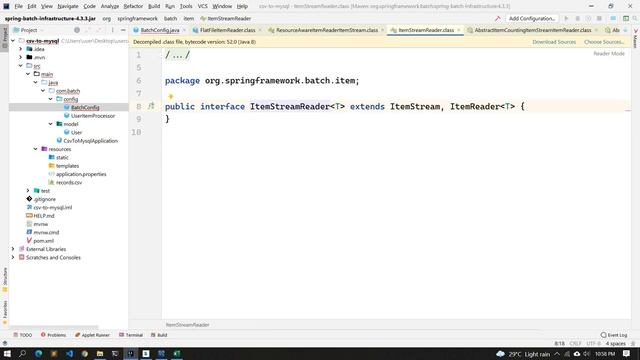640x360 pixels.
Task: Collapse the csv-to-mysql project root
Action: click(13, 41)
